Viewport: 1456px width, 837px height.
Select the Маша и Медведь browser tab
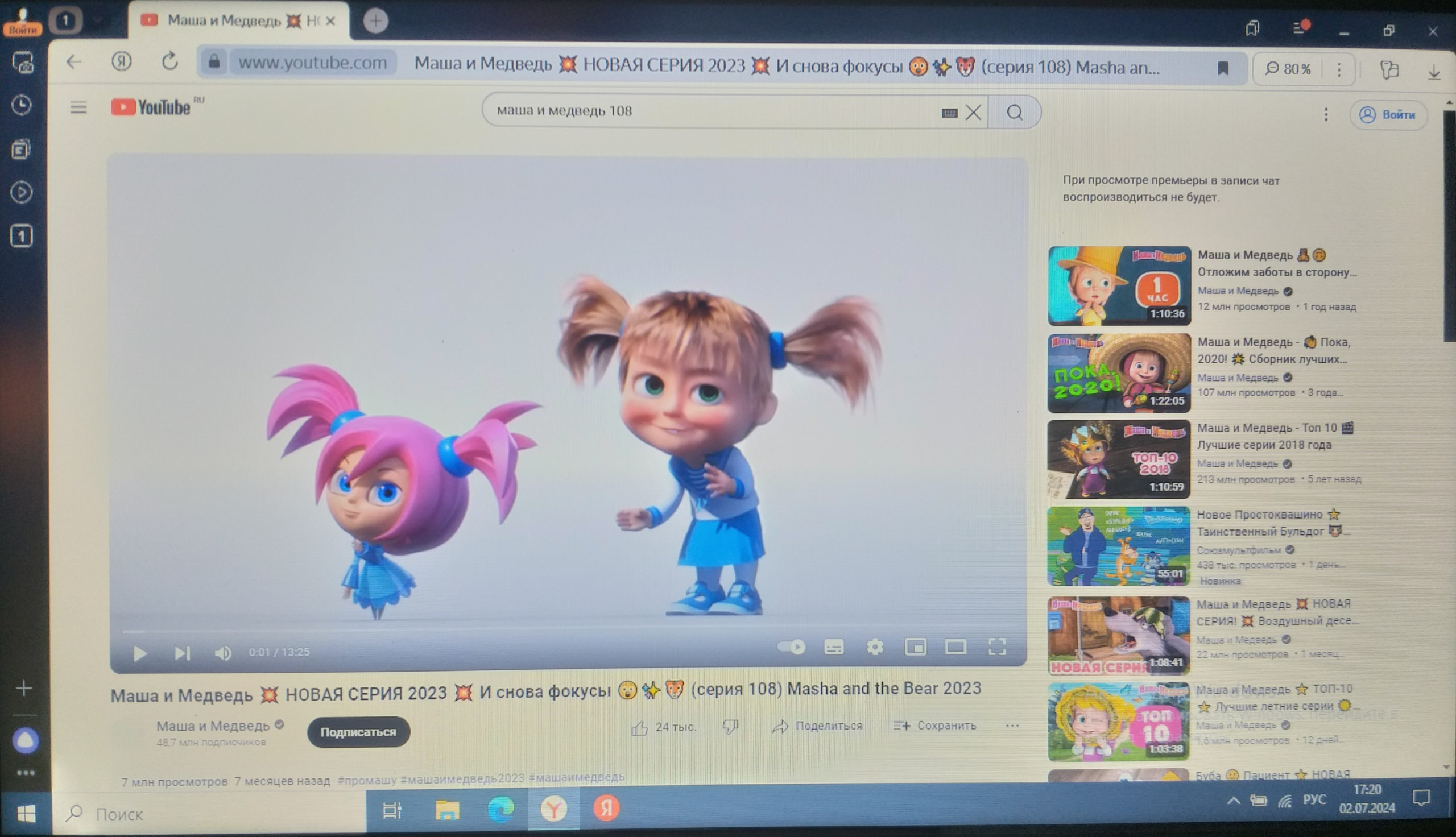238,21
